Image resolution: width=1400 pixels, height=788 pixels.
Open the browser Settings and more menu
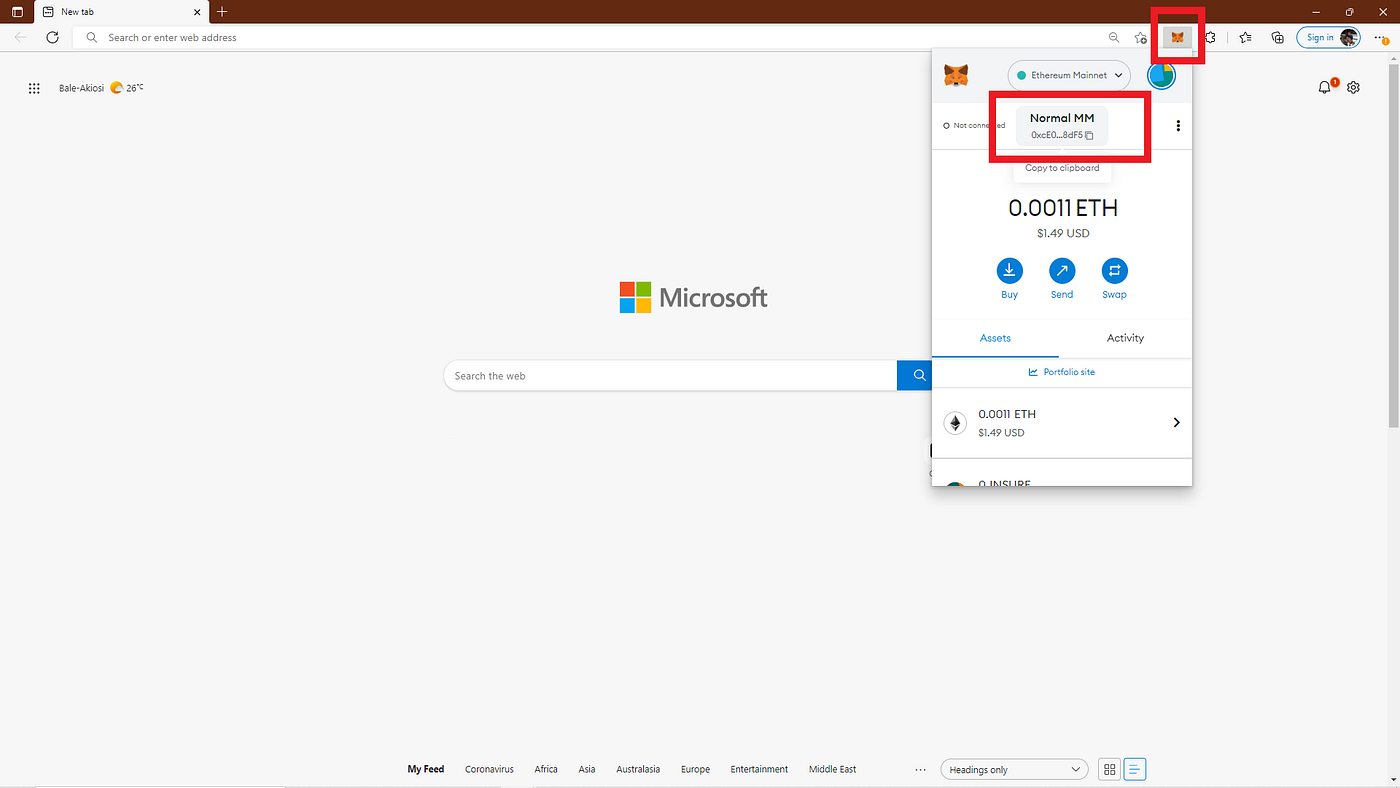[x=1380, y=37]
